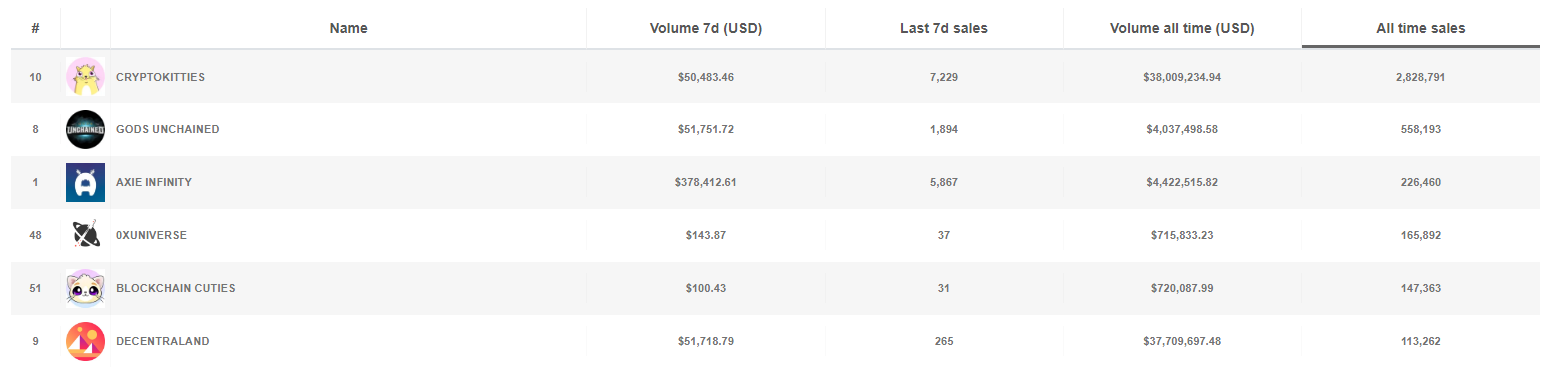Viewport: 1549px width, 367px height.
Task: Open the AXIE INFINITY project link
Action: coord(154,183)
